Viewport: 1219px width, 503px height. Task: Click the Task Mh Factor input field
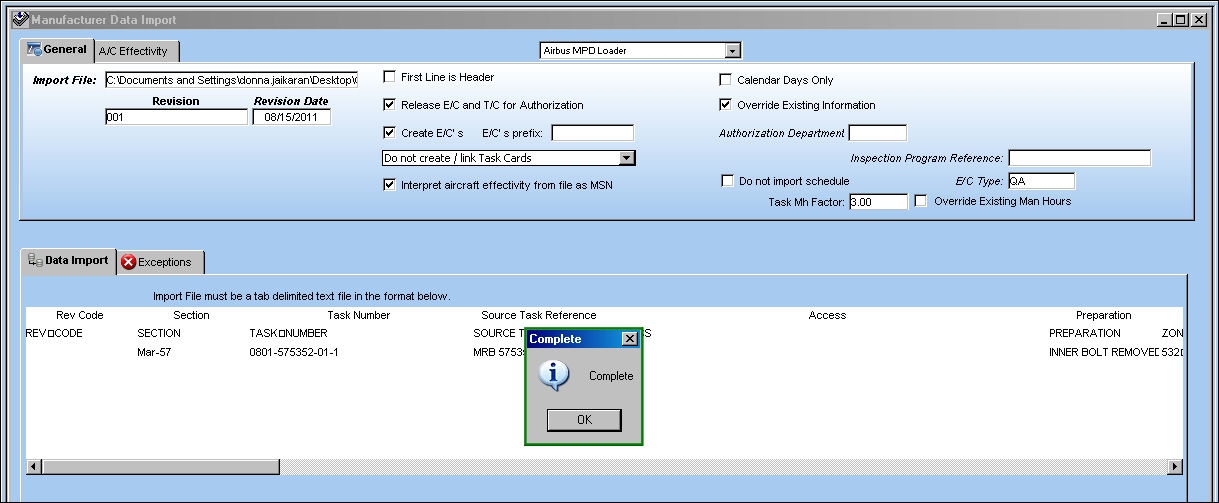[x=878, y=202]
